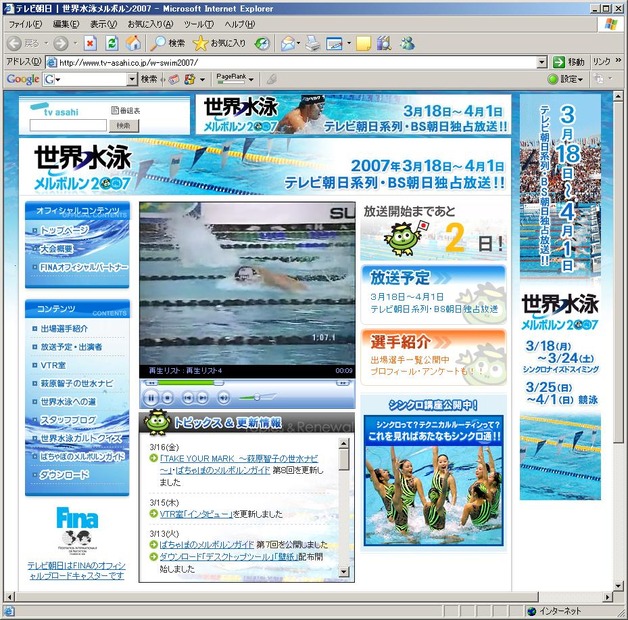Image resolution: width=628 pixels, height=620 pixels.
Task: Open the Mail envelope icon
Action: (288, 43)
